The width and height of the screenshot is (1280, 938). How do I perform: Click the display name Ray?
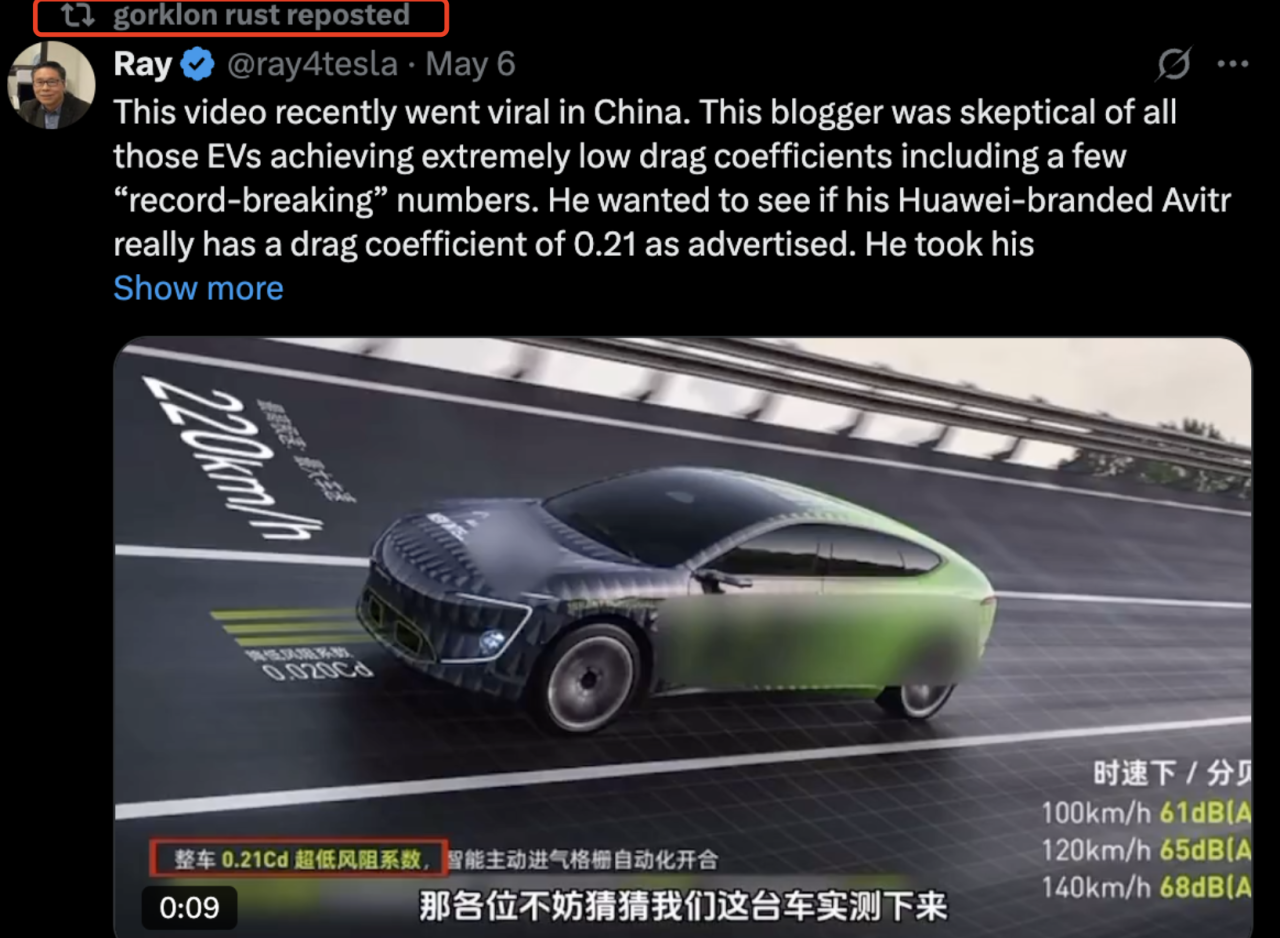click(142, 65)
